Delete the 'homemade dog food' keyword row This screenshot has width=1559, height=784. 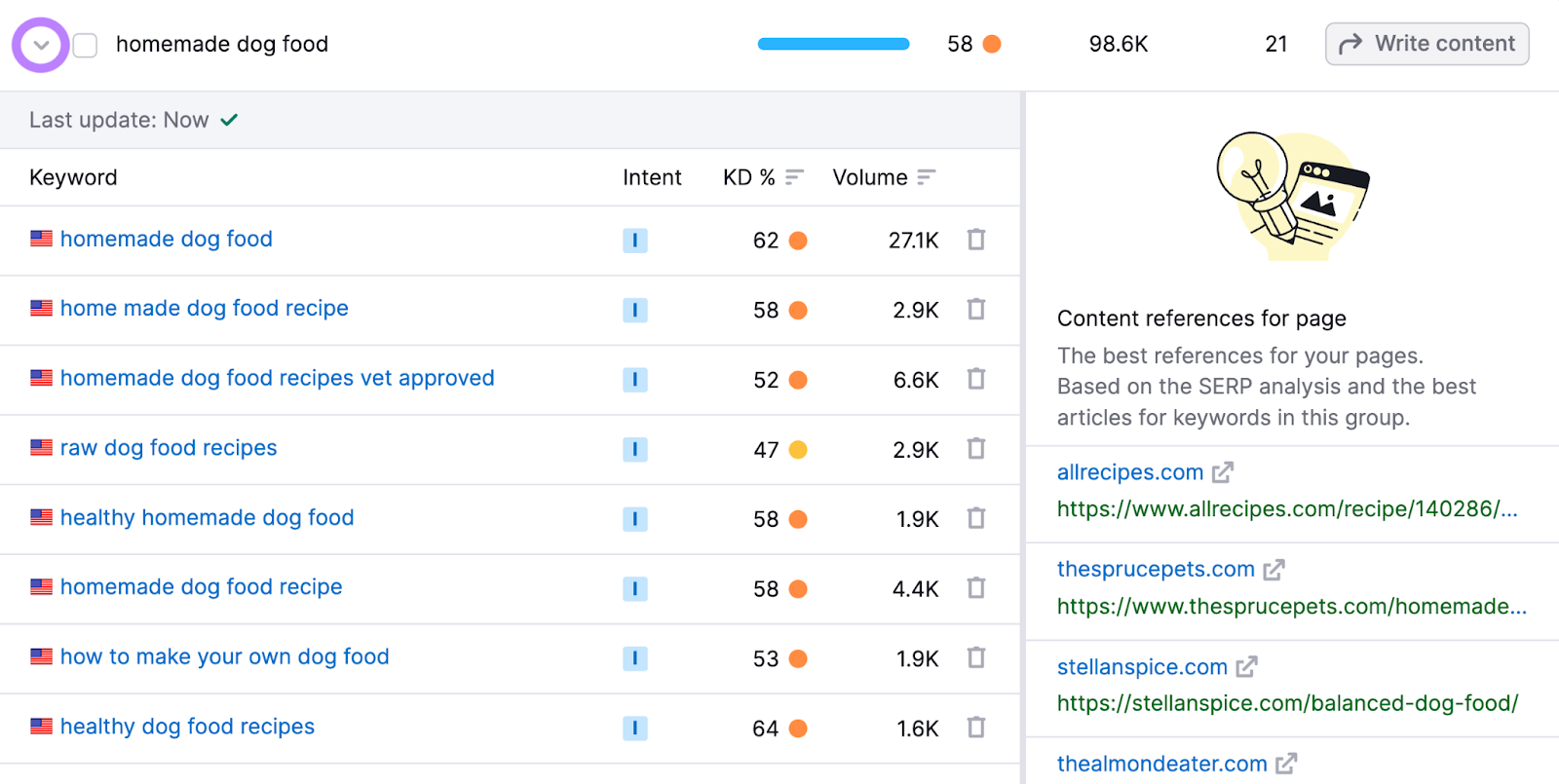pos(975,240)
